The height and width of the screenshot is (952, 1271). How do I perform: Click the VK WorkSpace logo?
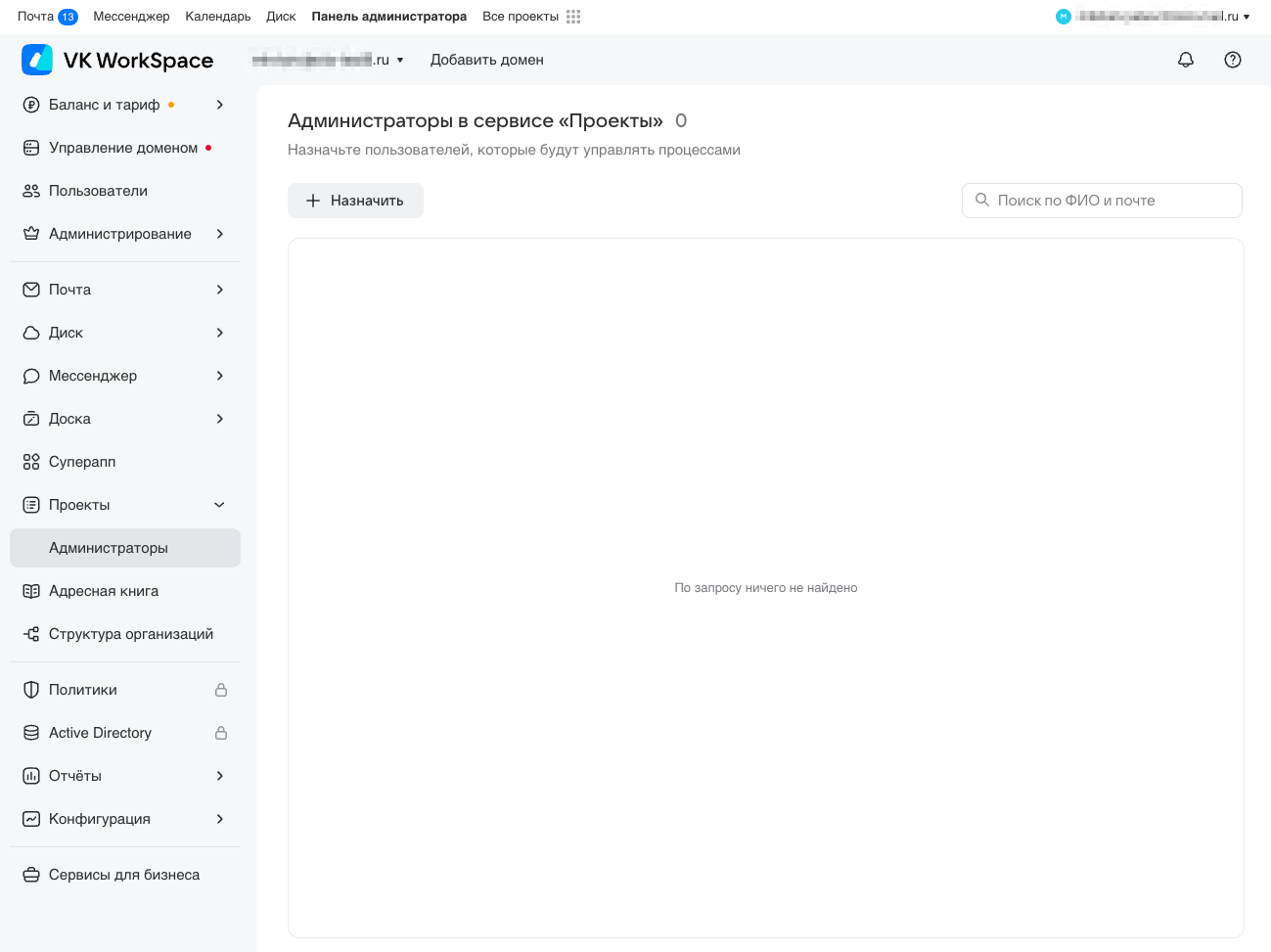pos(117,60)
